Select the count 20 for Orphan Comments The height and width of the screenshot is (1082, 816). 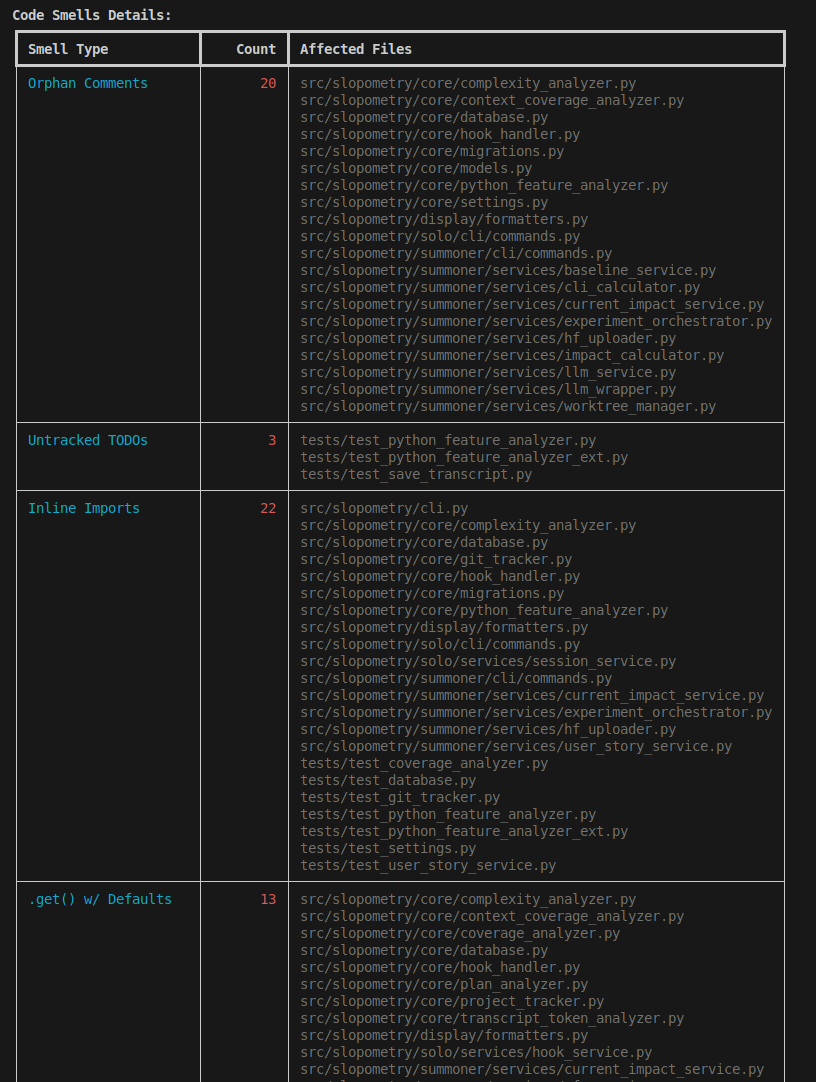pyautogui.click(x=268, y=83)
